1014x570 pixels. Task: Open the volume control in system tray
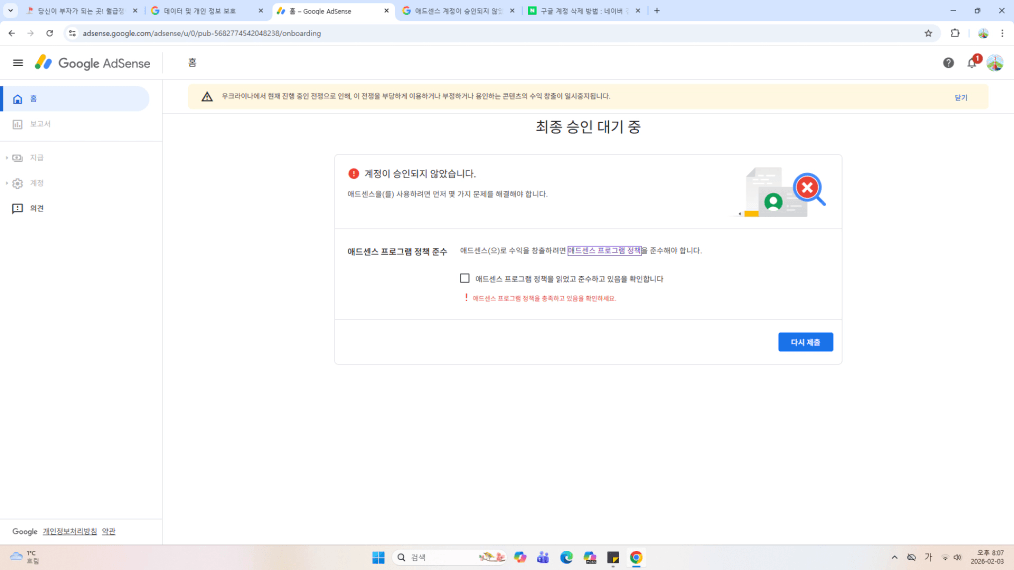958,557
